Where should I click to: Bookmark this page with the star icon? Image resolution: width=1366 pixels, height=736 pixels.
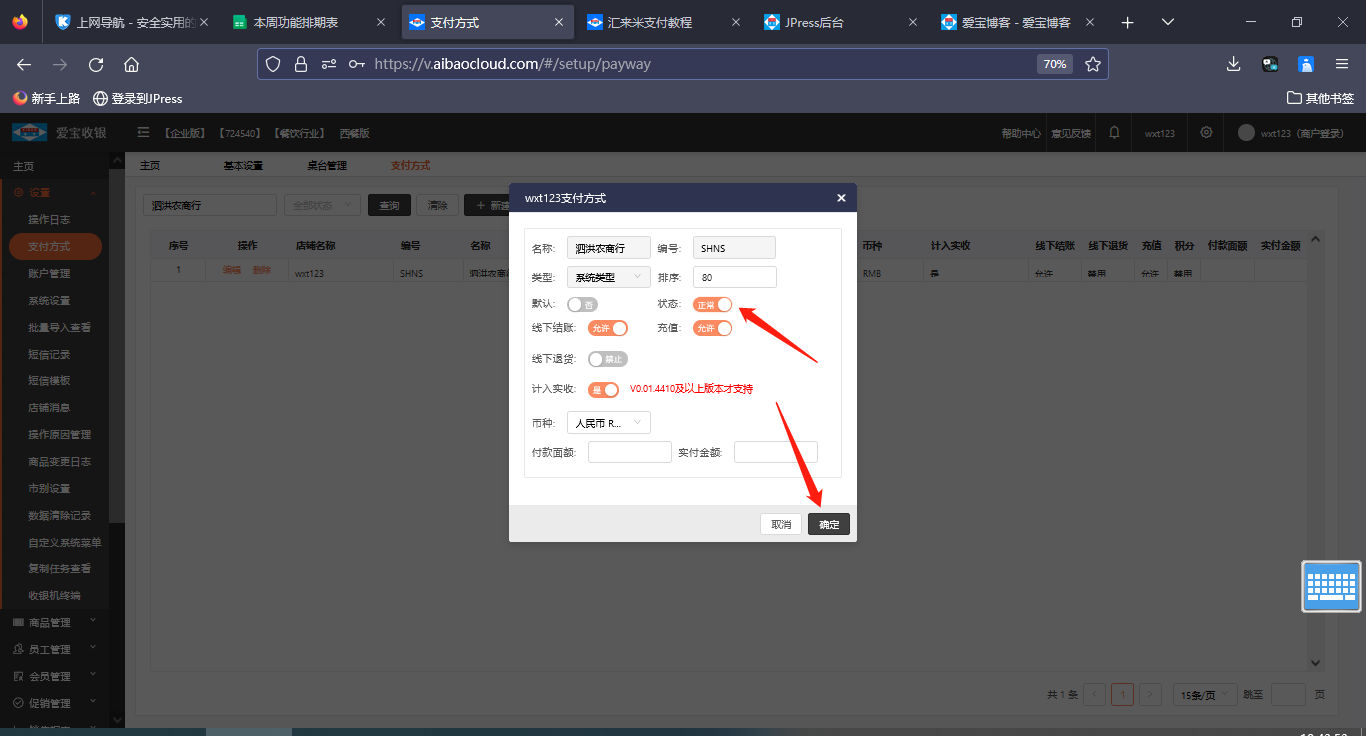tap(1093, 64)
